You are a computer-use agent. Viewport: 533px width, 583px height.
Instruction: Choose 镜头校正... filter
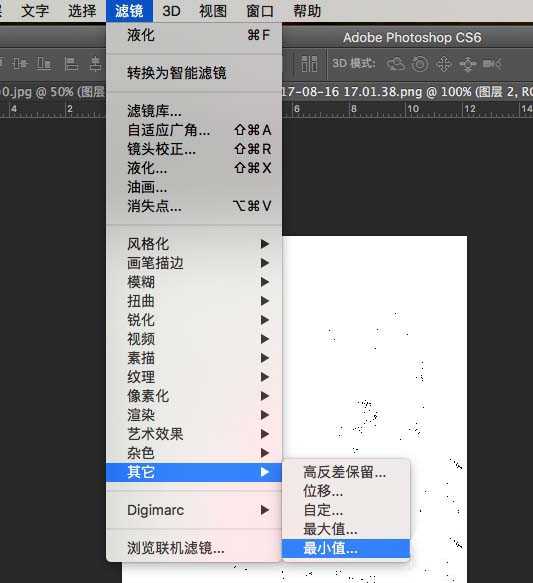pos(194,149)
